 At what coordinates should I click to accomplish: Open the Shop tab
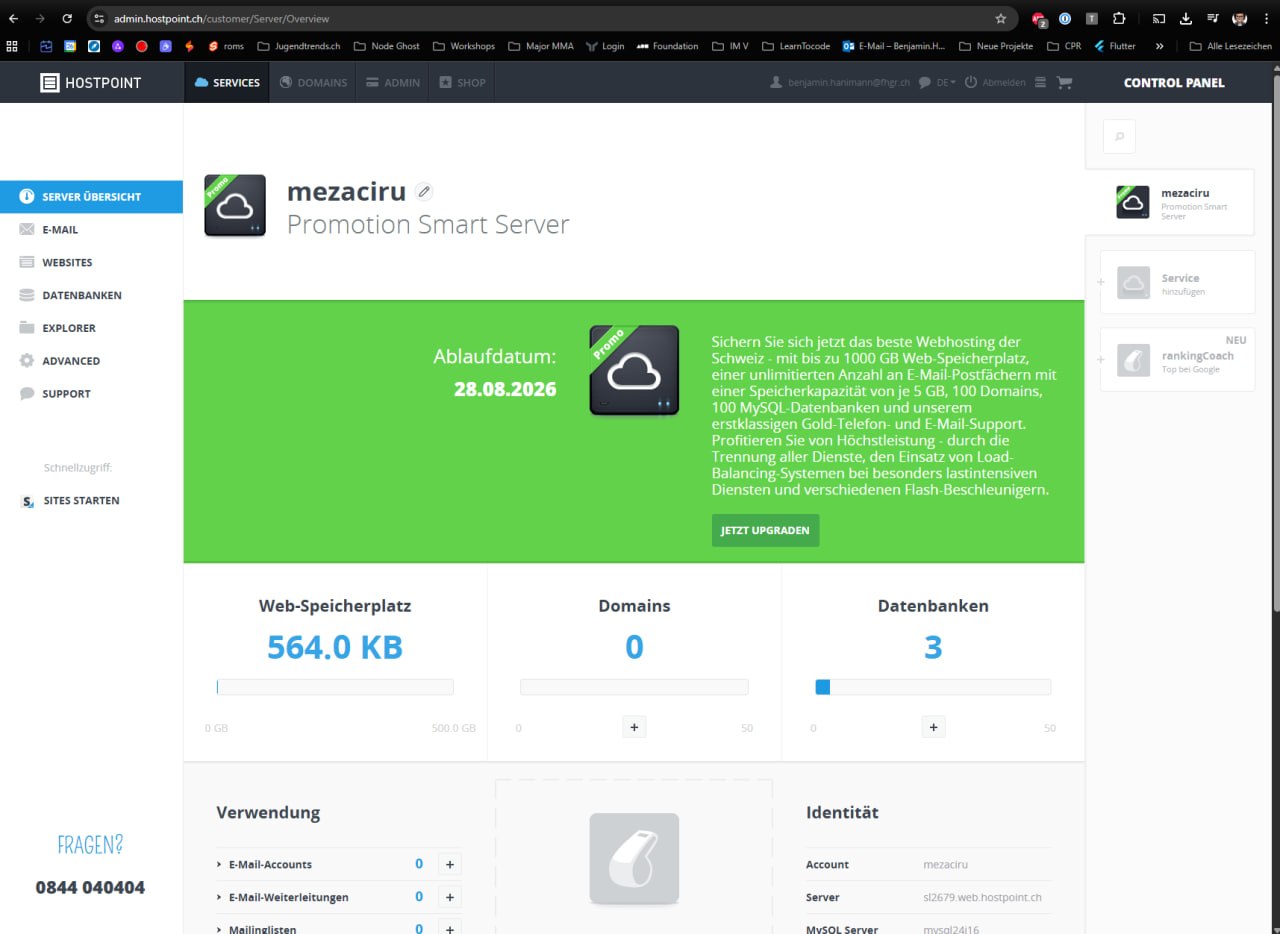coord(462,82)
